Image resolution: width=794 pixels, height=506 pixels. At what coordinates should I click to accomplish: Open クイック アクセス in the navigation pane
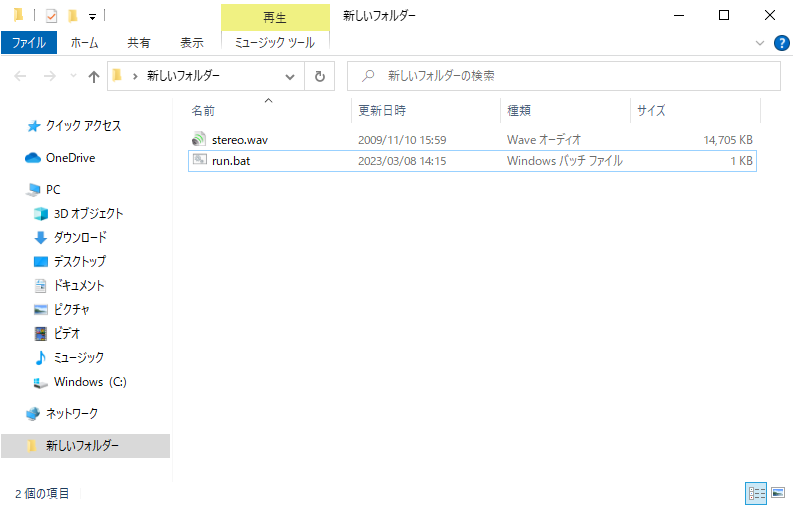[84, 126]
